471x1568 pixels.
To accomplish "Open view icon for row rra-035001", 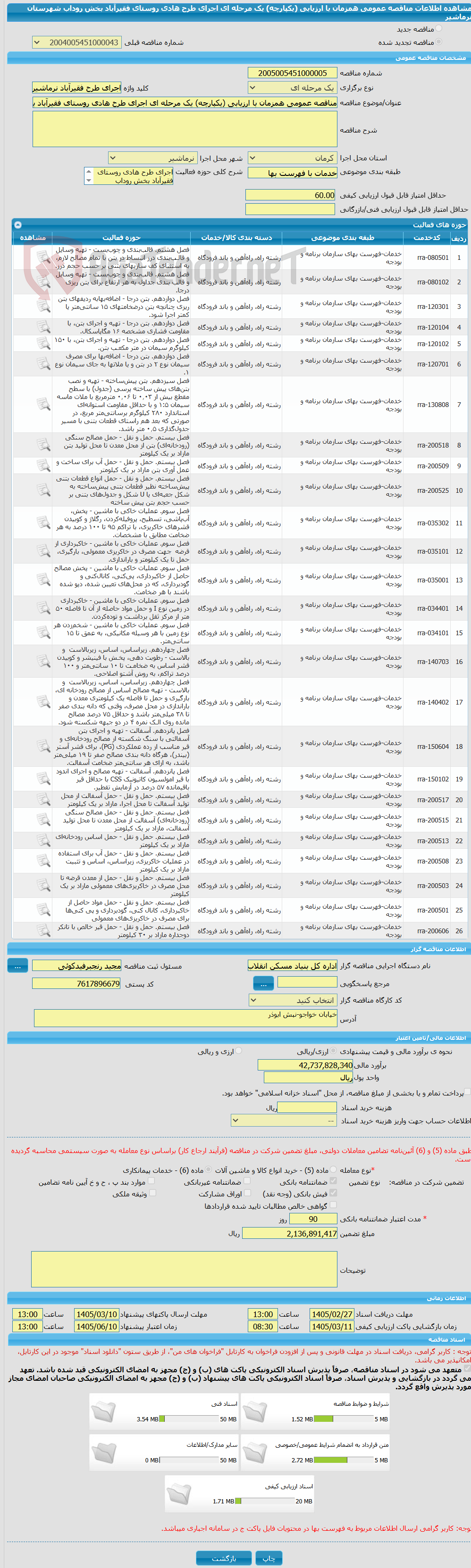I will click(42, 580).
